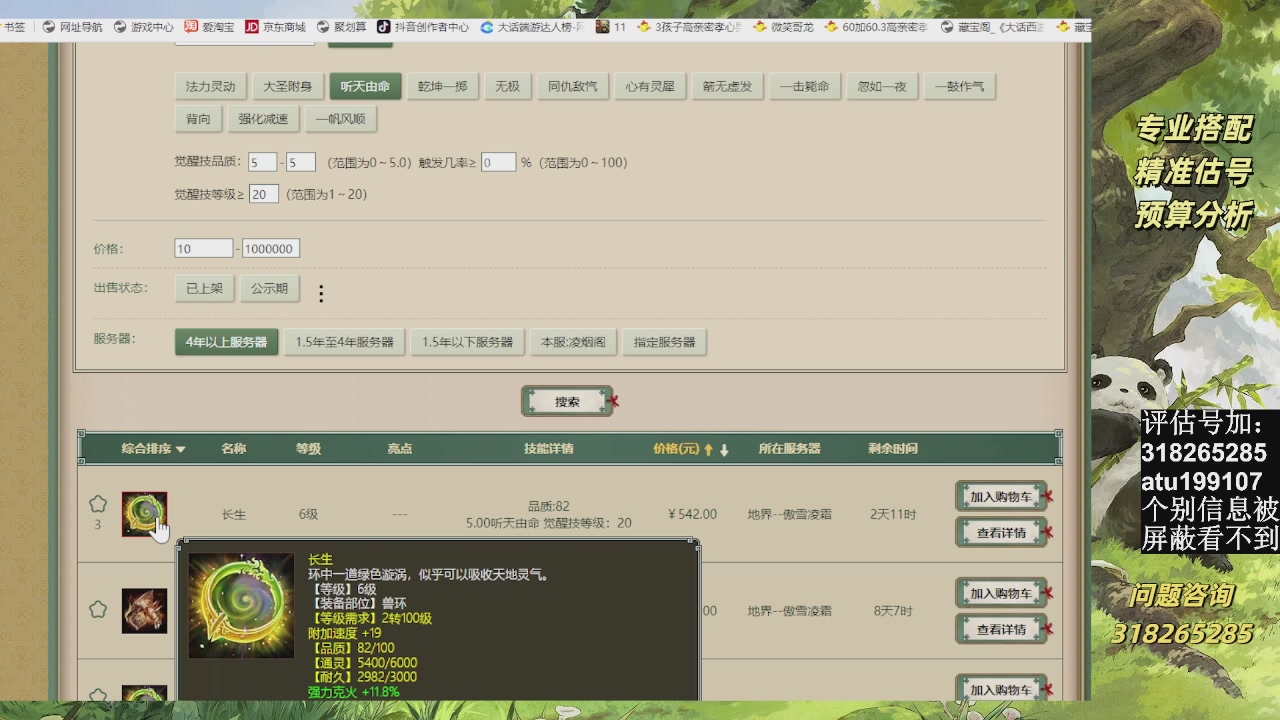
Task: Open the 京东商城 bookmark
Action: pos(279,28)
